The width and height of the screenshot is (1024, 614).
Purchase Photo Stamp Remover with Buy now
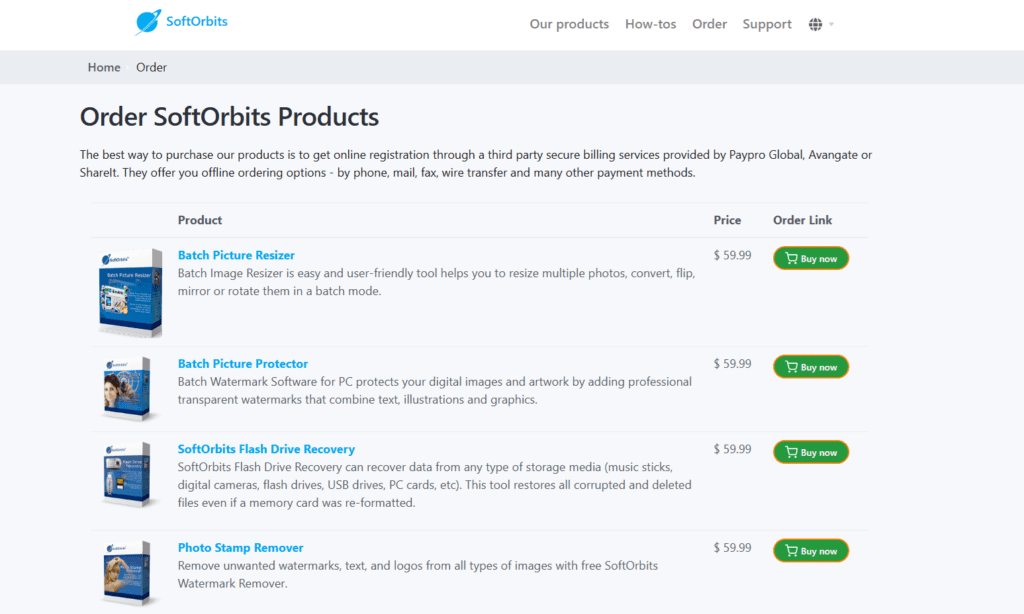coord(810,551)
